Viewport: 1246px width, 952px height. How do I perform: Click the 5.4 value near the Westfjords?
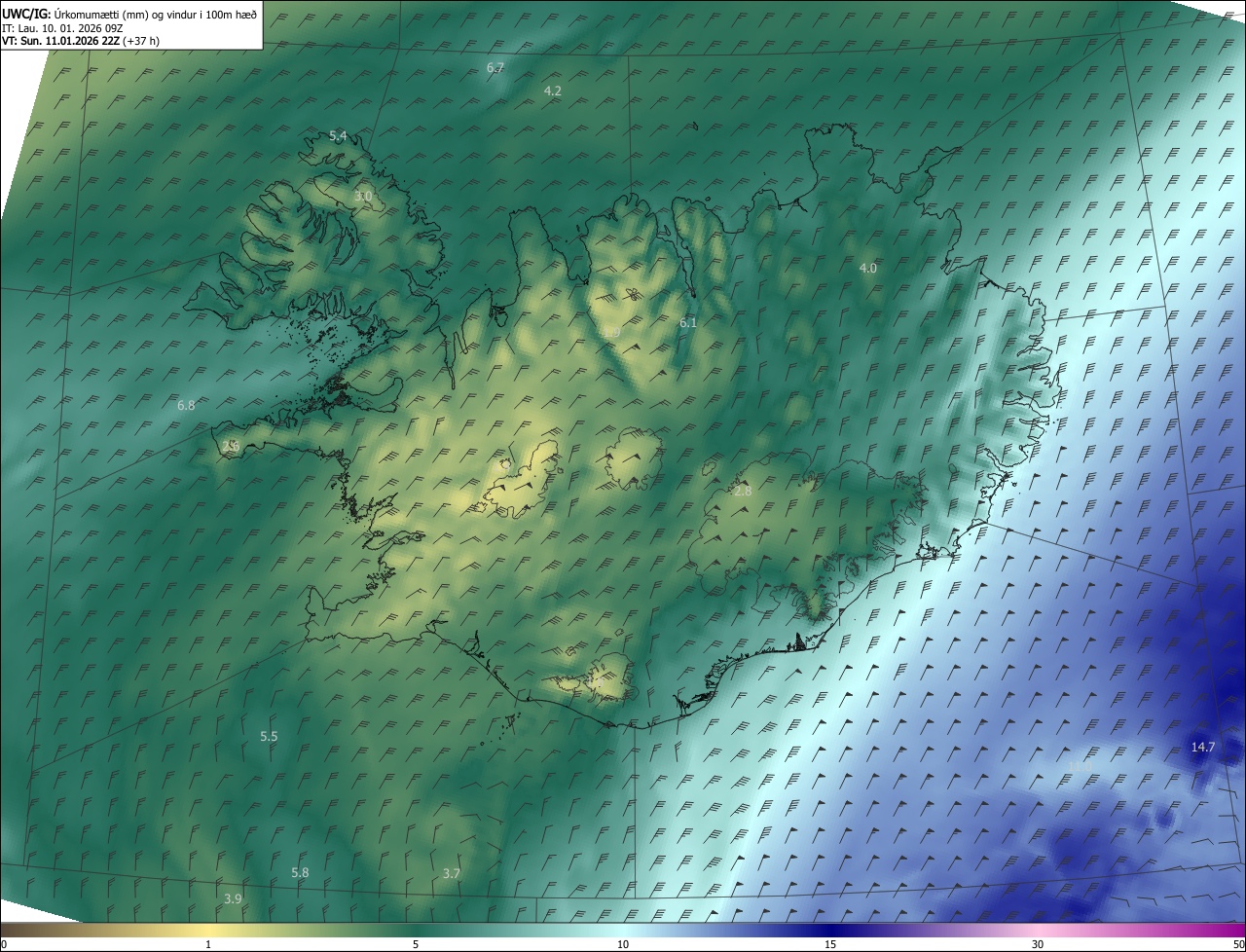coord(338,136)
